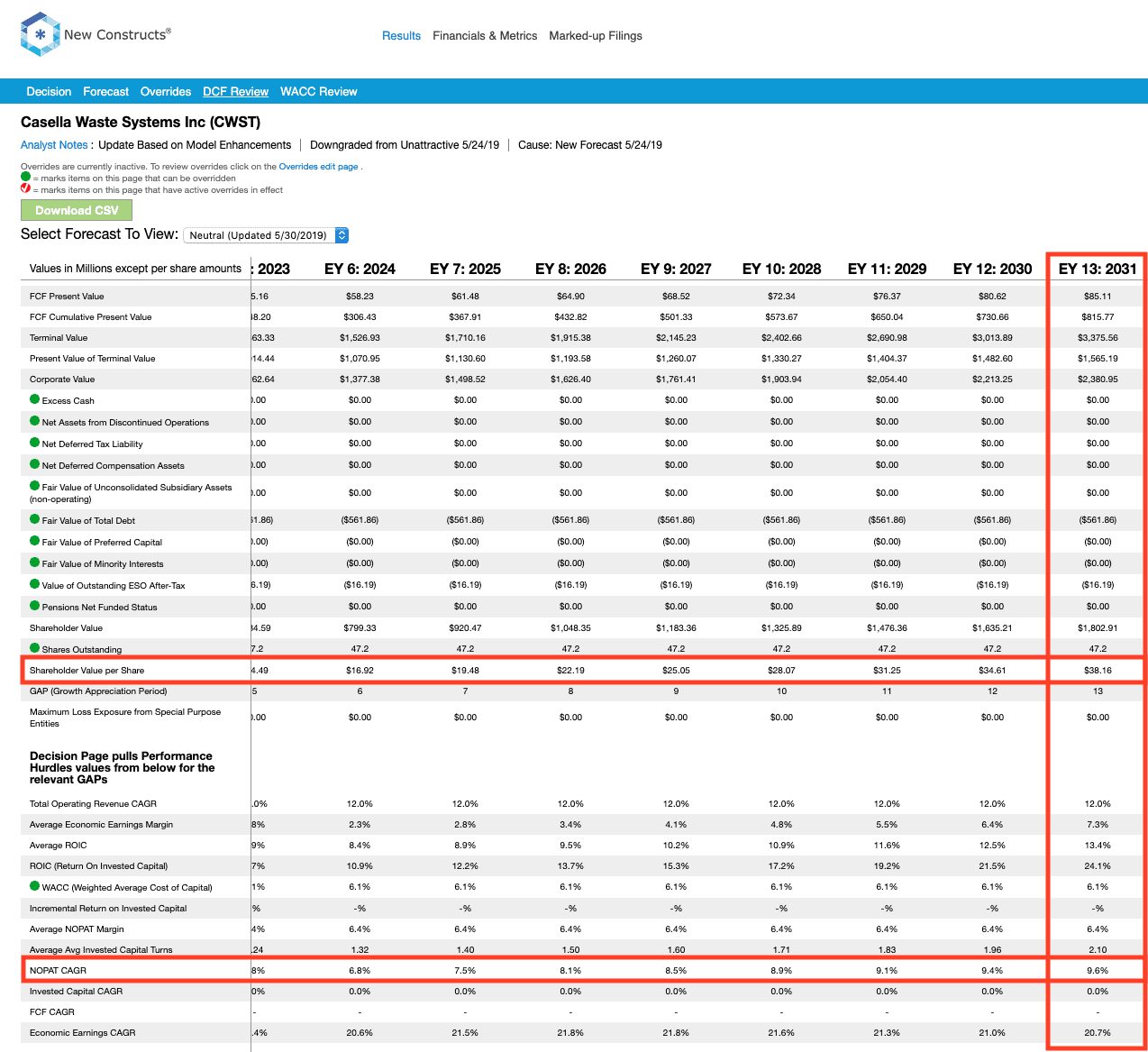The height and width of the screenshot is (1052, 1148).
Task: Click Downgraded from Unattractive 5/24/19 note
Action: (405, 145)
